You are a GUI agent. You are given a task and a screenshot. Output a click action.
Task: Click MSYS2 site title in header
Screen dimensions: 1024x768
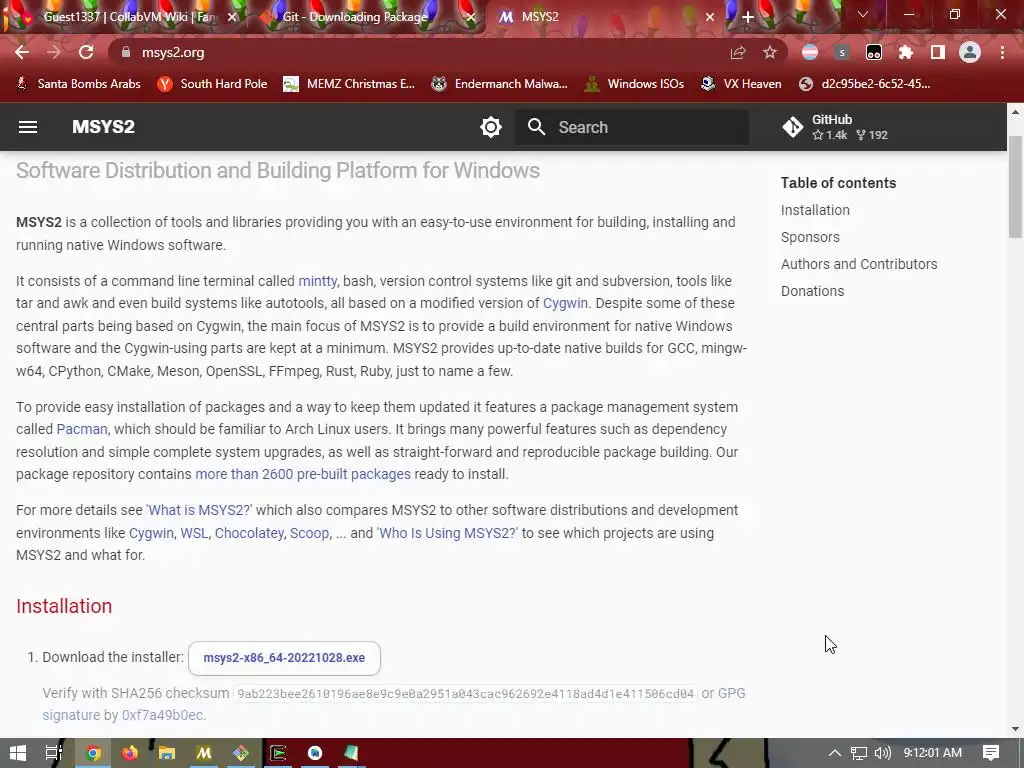coord(103,127)
